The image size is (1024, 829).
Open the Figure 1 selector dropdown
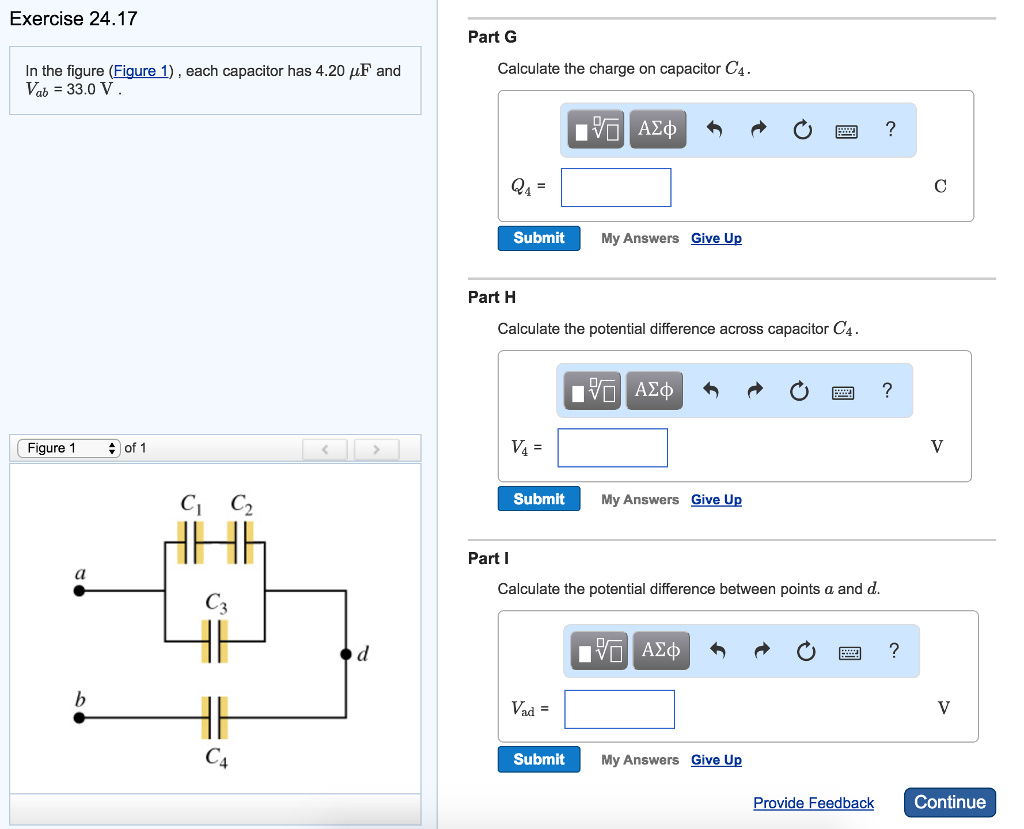[68, 448]
